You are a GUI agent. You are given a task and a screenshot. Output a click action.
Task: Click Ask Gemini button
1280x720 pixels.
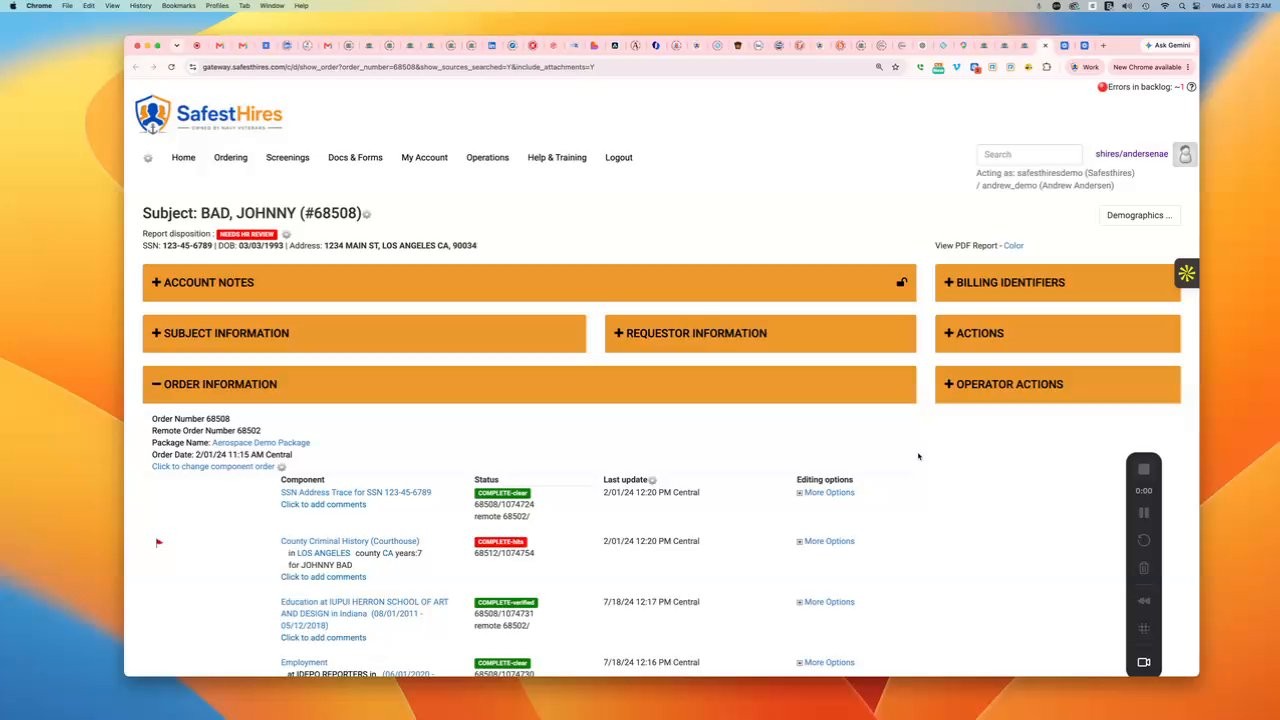tap(1167, 45)
